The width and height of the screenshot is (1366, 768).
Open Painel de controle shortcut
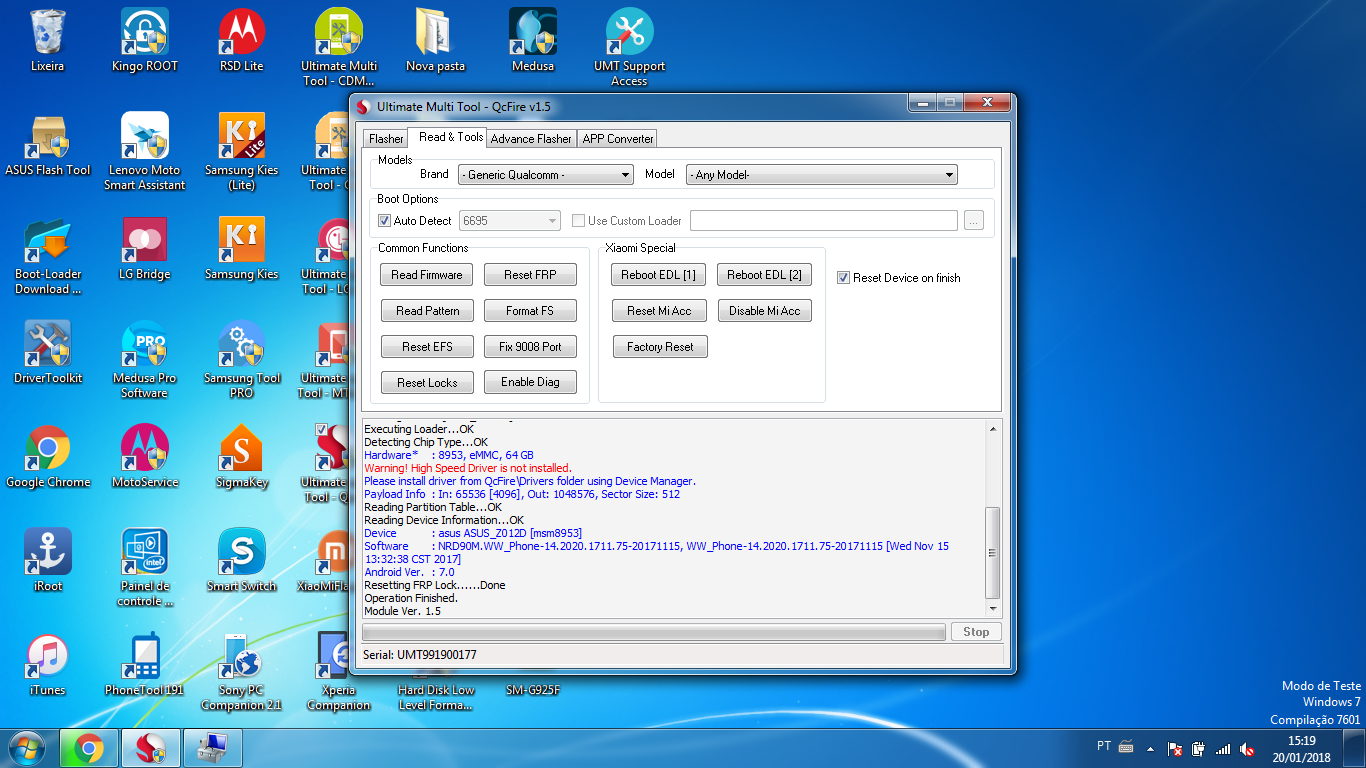click(x=145, y=567)
